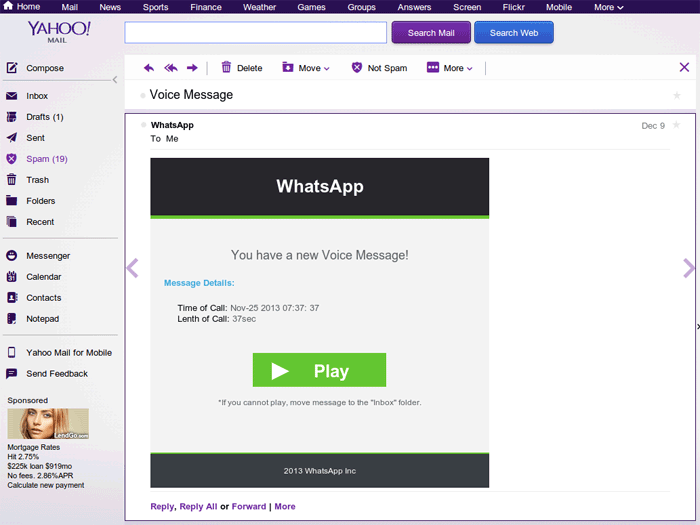Close the message with the X icon
Image resolution: width=700 pixels, height=525 pixels.
point(684,67)
